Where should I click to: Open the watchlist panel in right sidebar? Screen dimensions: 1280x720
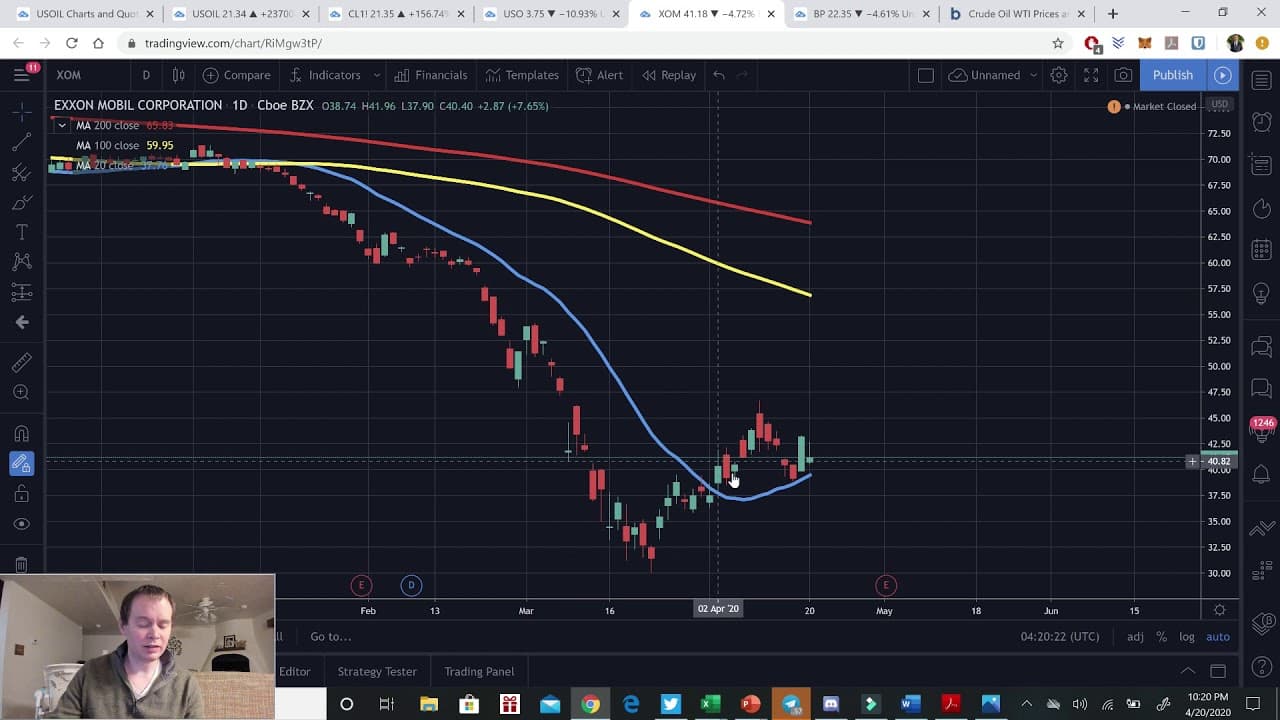(1261, 80)
